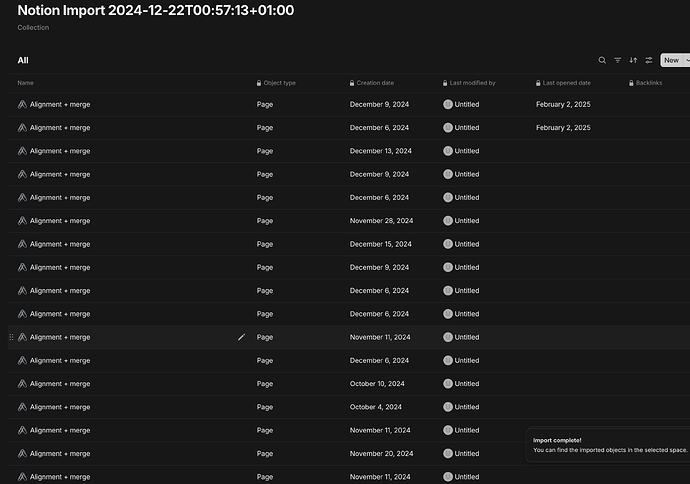Click the October 4, 2024 date cell
The width and height of the screenshot is (690, 484).
[376, 407]
